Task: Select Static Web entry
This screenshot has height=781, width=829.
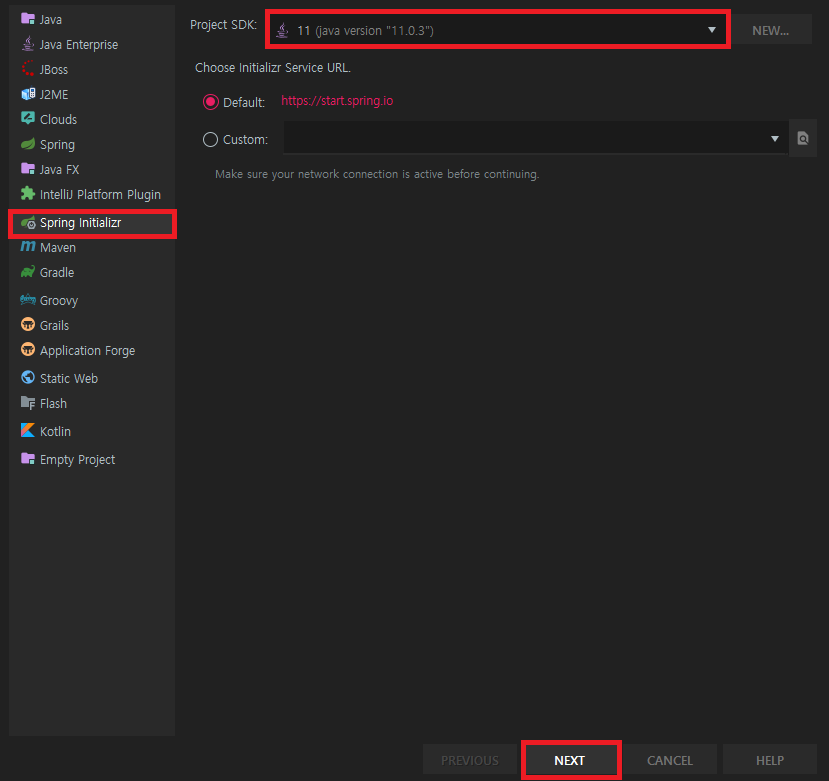Action: (92, 379)
